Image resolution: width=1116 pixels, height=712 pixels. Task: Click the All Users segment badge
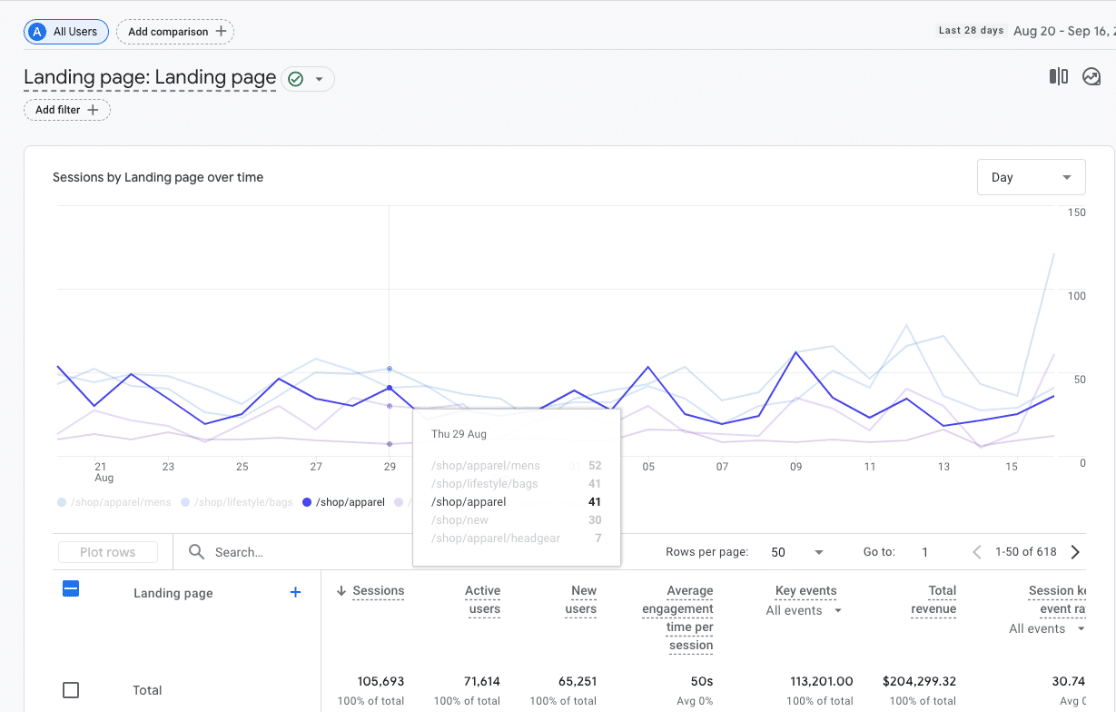66,32
